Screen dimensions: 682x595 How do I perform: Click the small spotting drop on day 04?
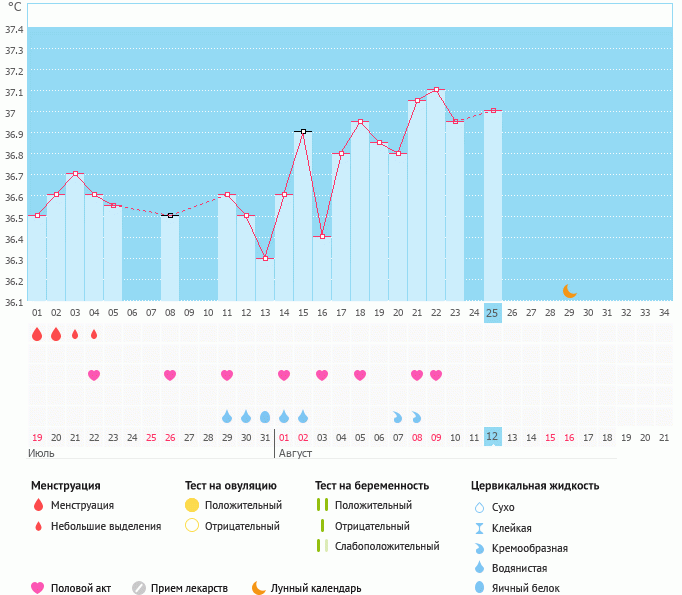(x=94, y=334)
